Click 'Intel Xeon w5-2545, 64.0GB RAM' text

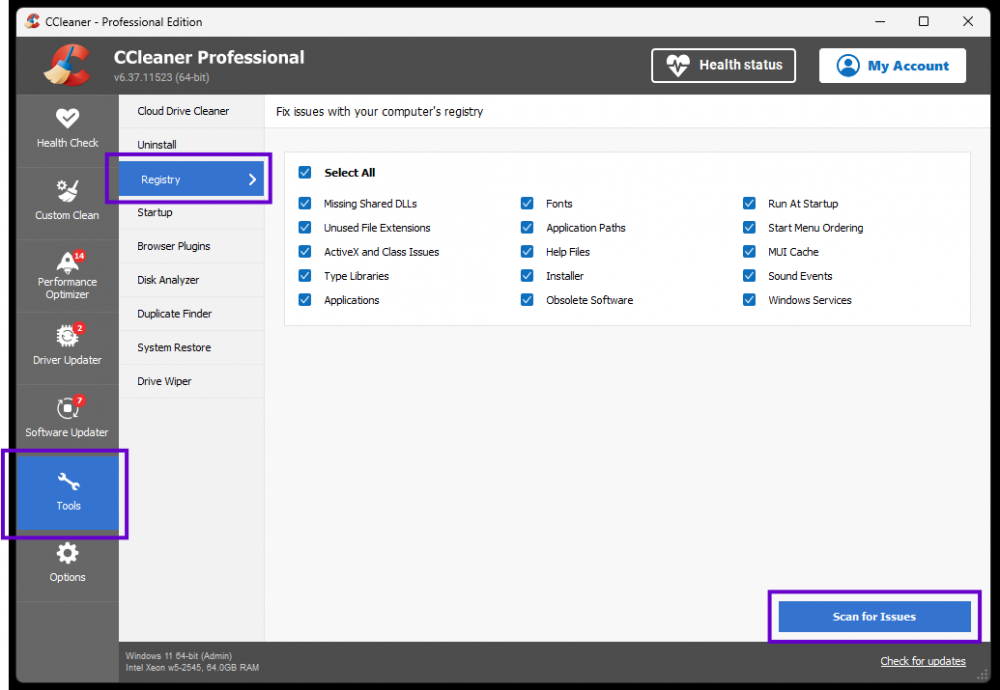[192, 668]
